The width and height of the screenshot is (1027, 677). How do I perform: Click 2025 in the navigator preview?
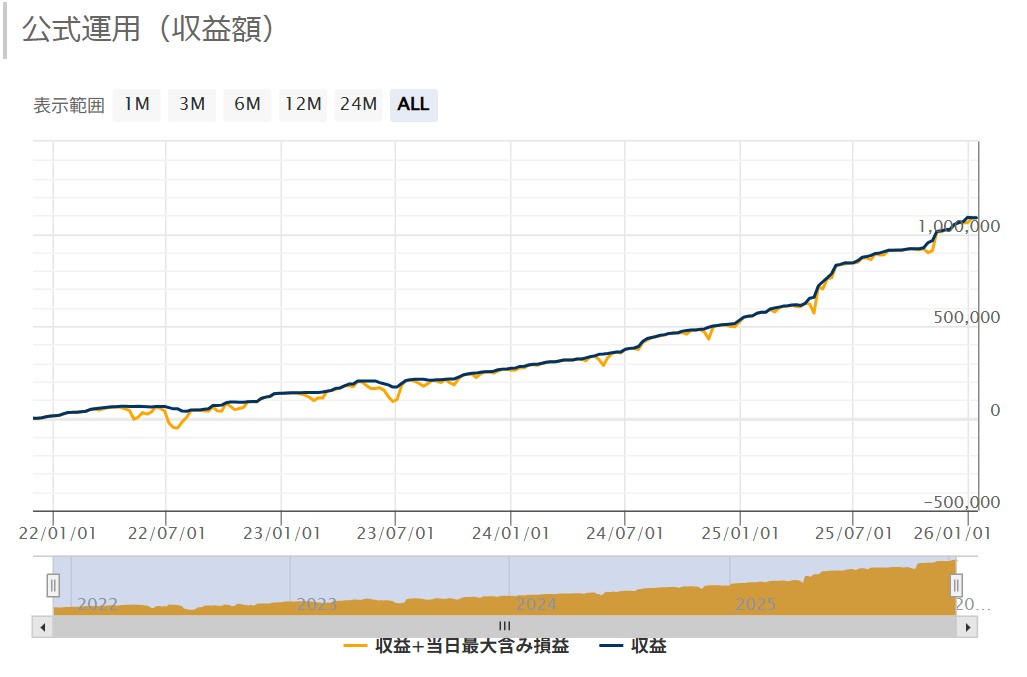755,604
